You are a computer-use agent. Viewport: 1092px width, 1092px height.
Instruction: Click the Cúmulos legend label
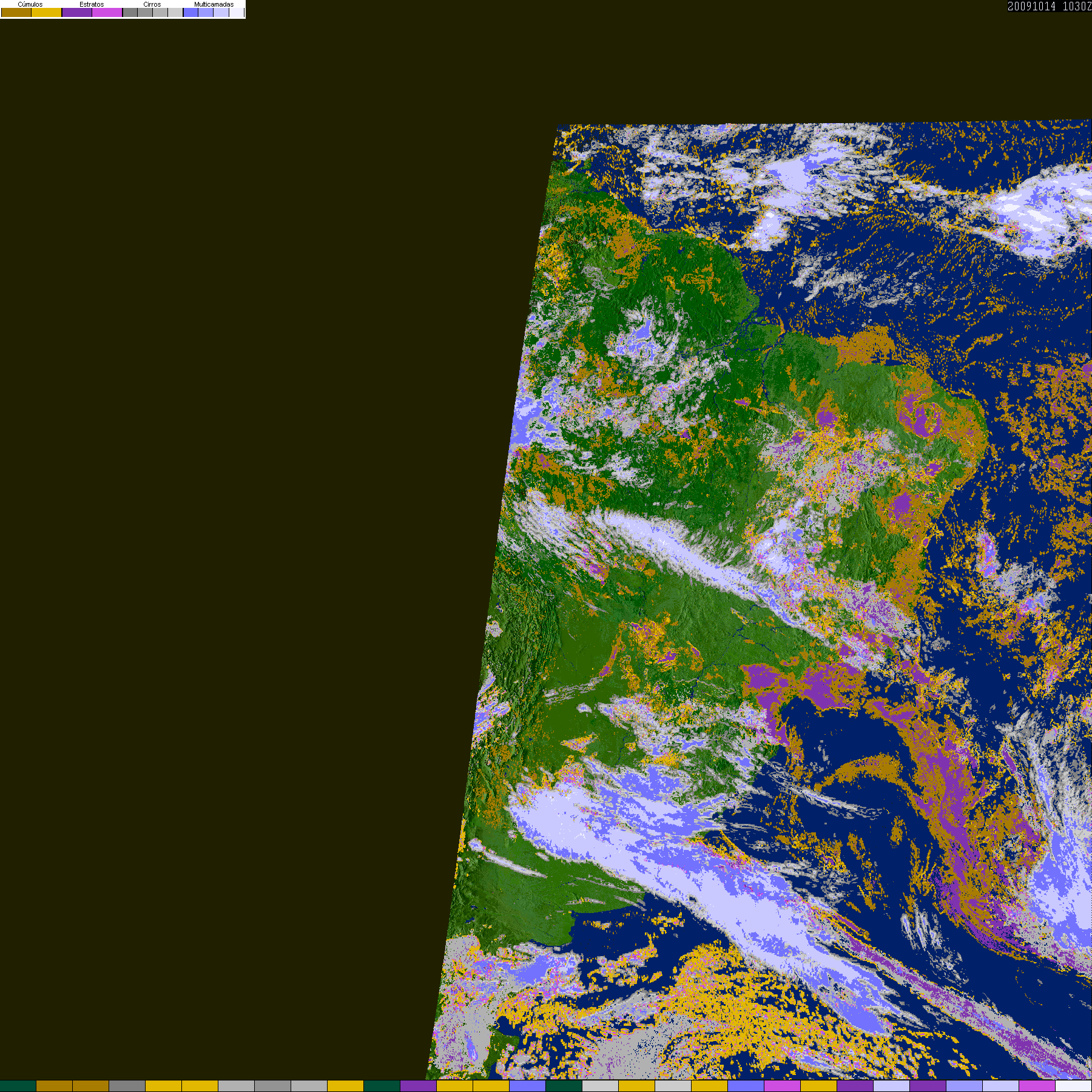coord(30,4)
